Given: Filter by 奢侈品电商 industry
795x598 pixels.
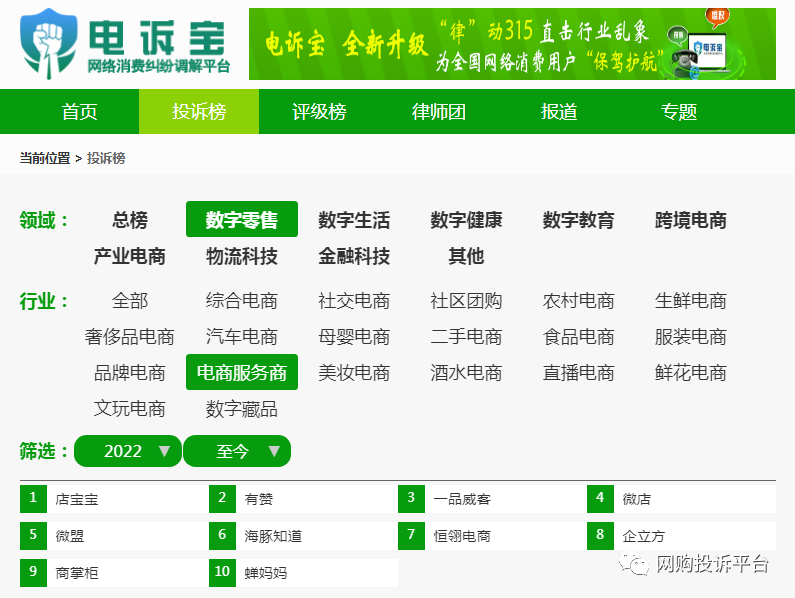Looking at the screenshot, I should [130, 337].
